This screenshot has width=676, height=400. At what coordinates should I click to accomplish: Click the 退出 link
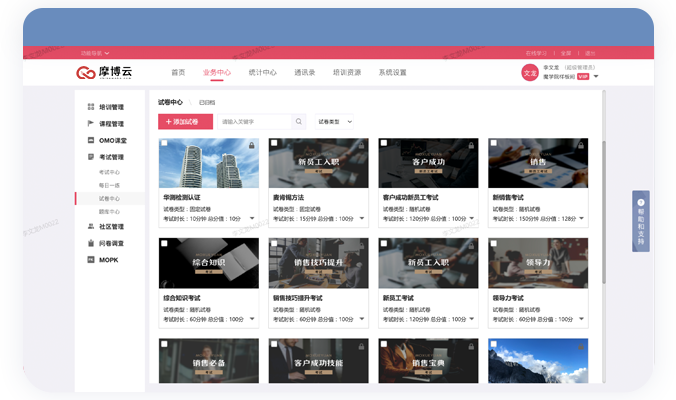tap(590, 53)
